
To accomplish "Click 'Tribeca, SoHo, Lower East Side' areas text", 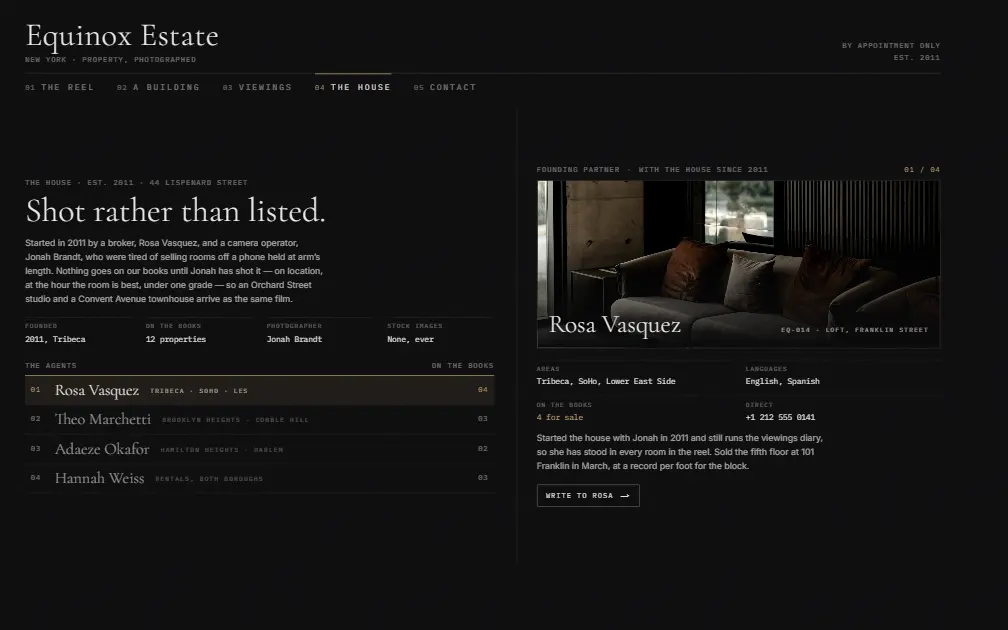I will coord(606,381).
